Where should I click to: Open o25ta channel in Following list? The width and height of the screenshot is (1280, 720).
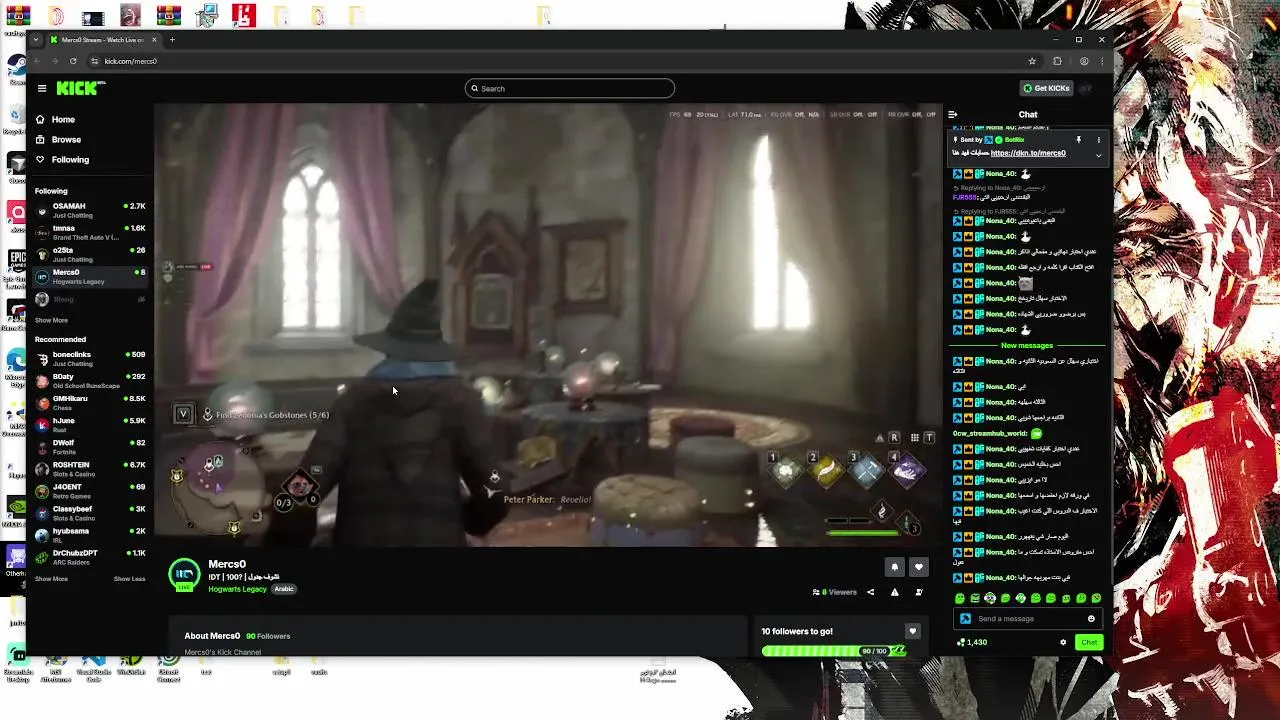pos(90,254)
